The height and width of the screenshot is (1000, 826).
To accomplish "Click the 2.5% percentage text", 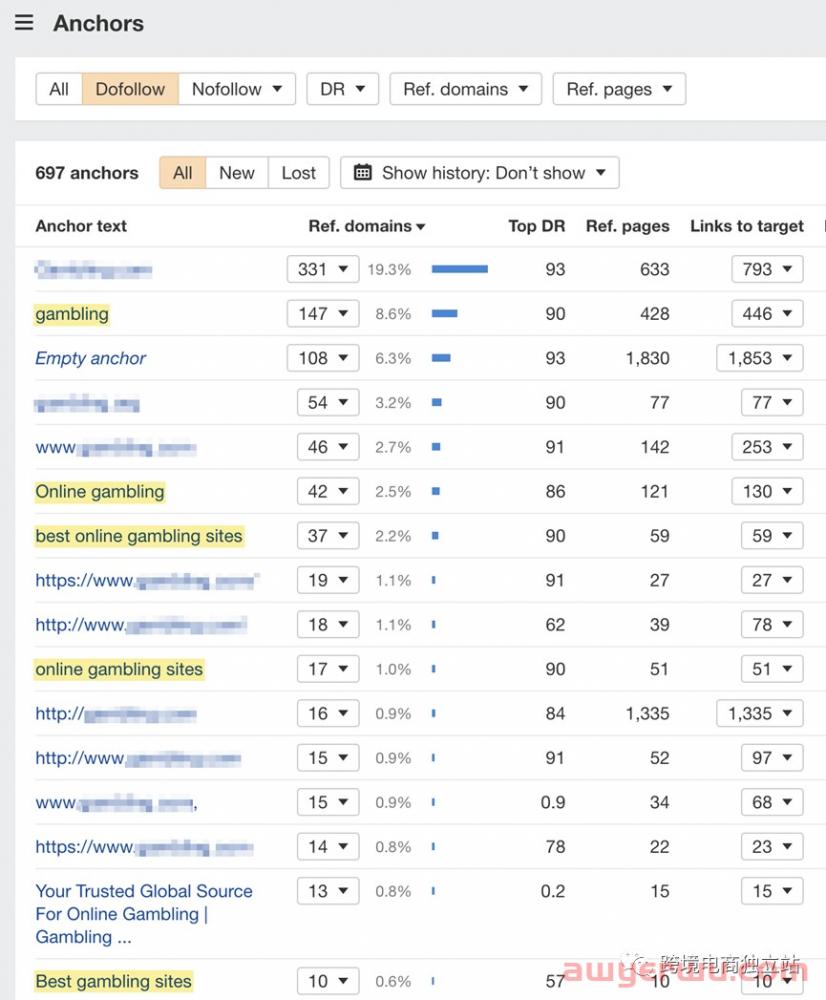I will point(393,492).
